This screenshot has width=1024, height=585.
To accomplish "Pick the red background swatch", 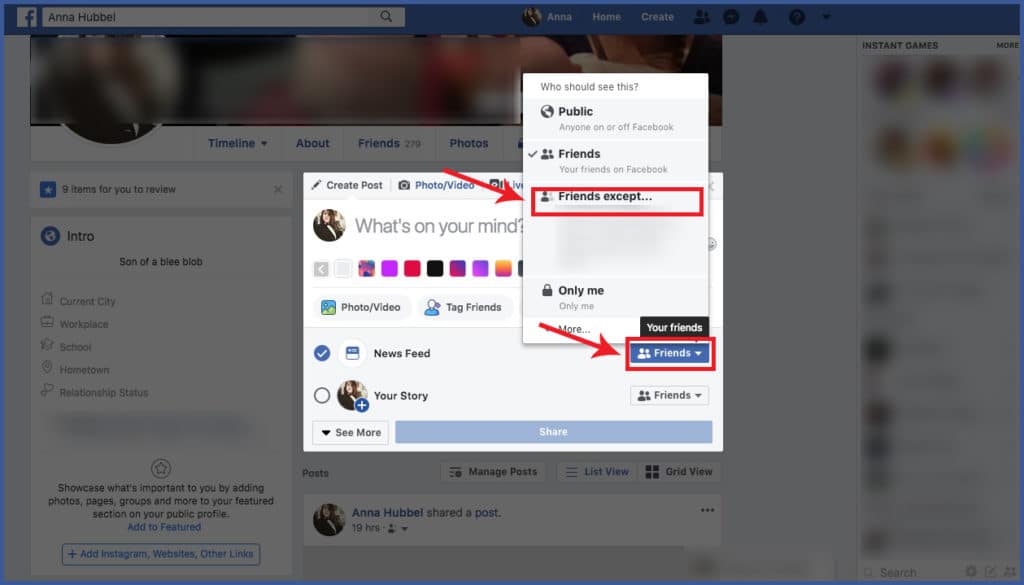I will click(x=412, y=268).
